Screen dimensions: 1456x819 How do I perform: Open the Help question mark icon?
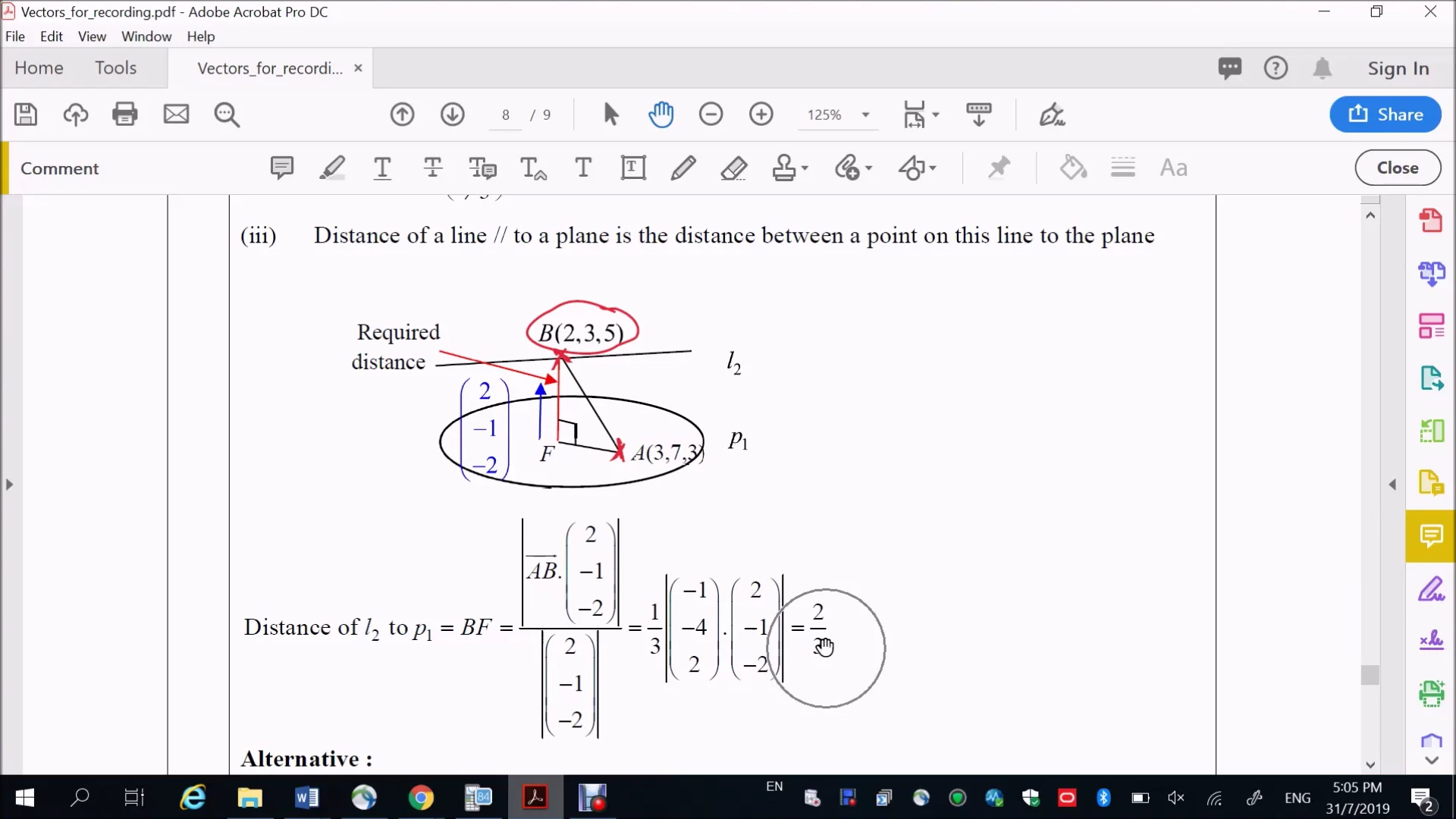1276,68
